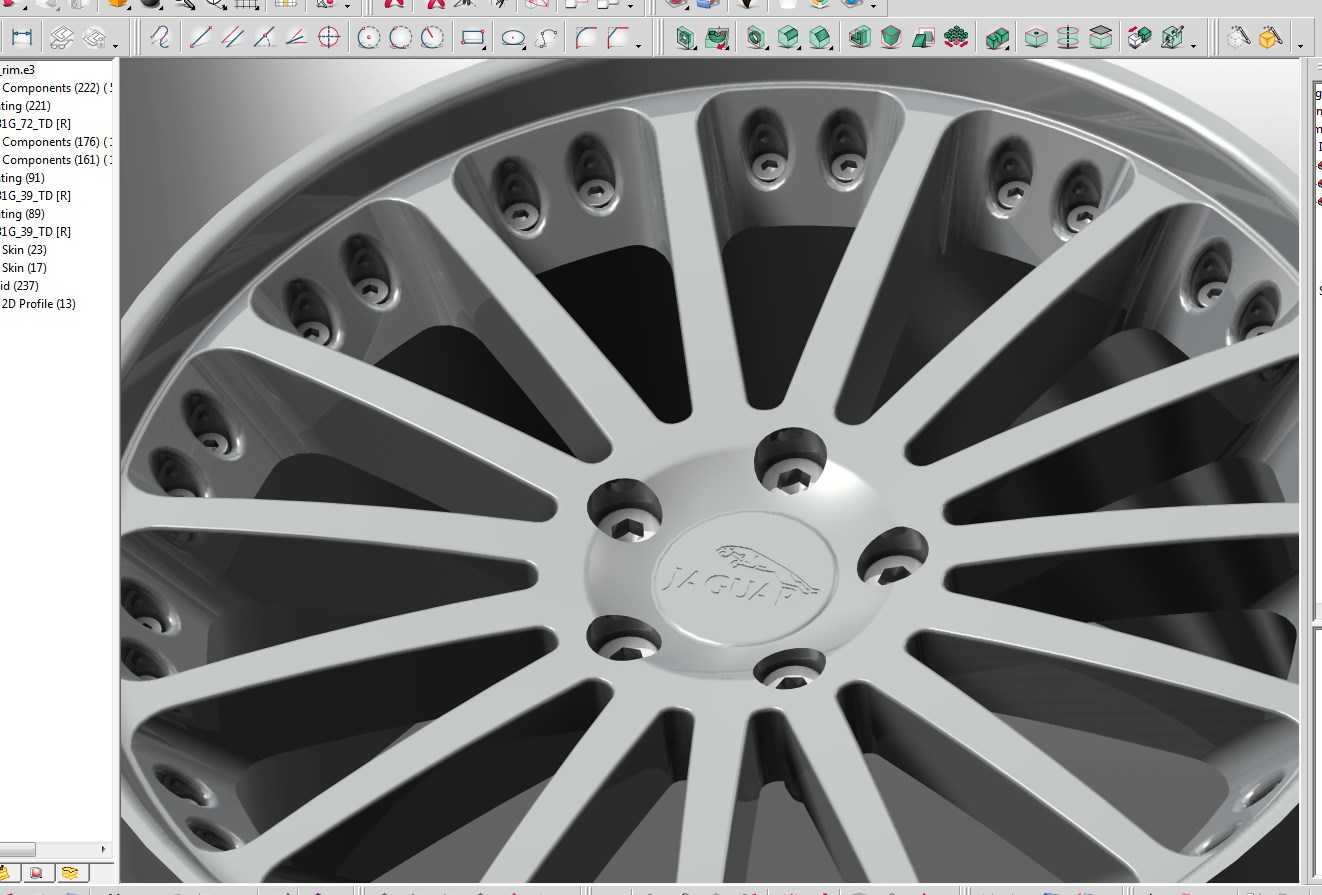Select the ellipse sketch tool

(513, 39)
